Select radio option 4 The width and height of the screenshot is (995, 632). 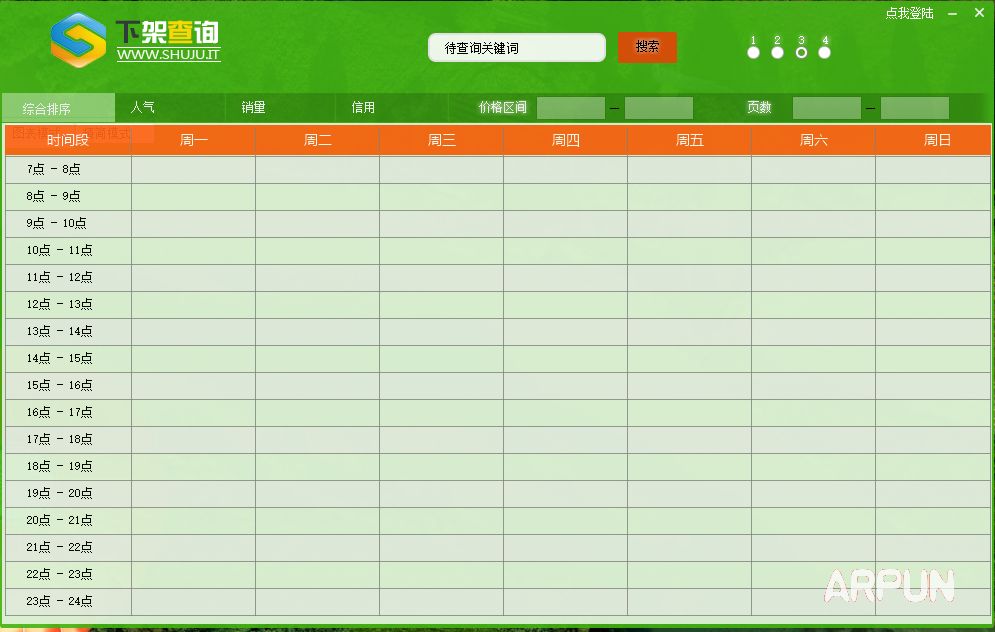click(824, 52)
